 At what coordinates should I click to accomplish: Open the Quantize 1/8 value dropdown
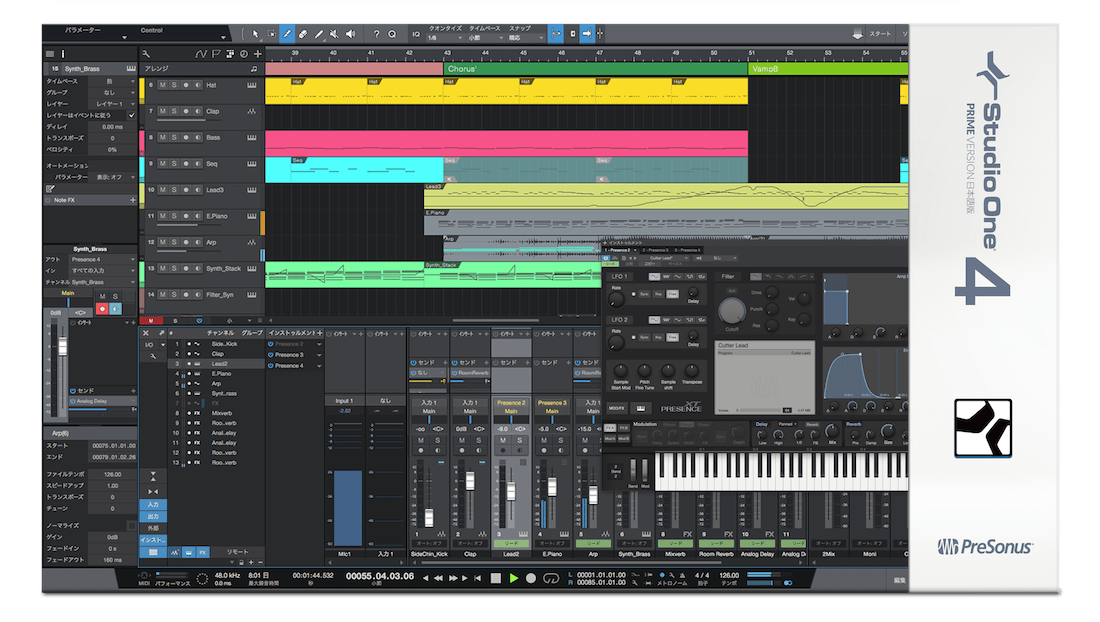pos(443,38)
